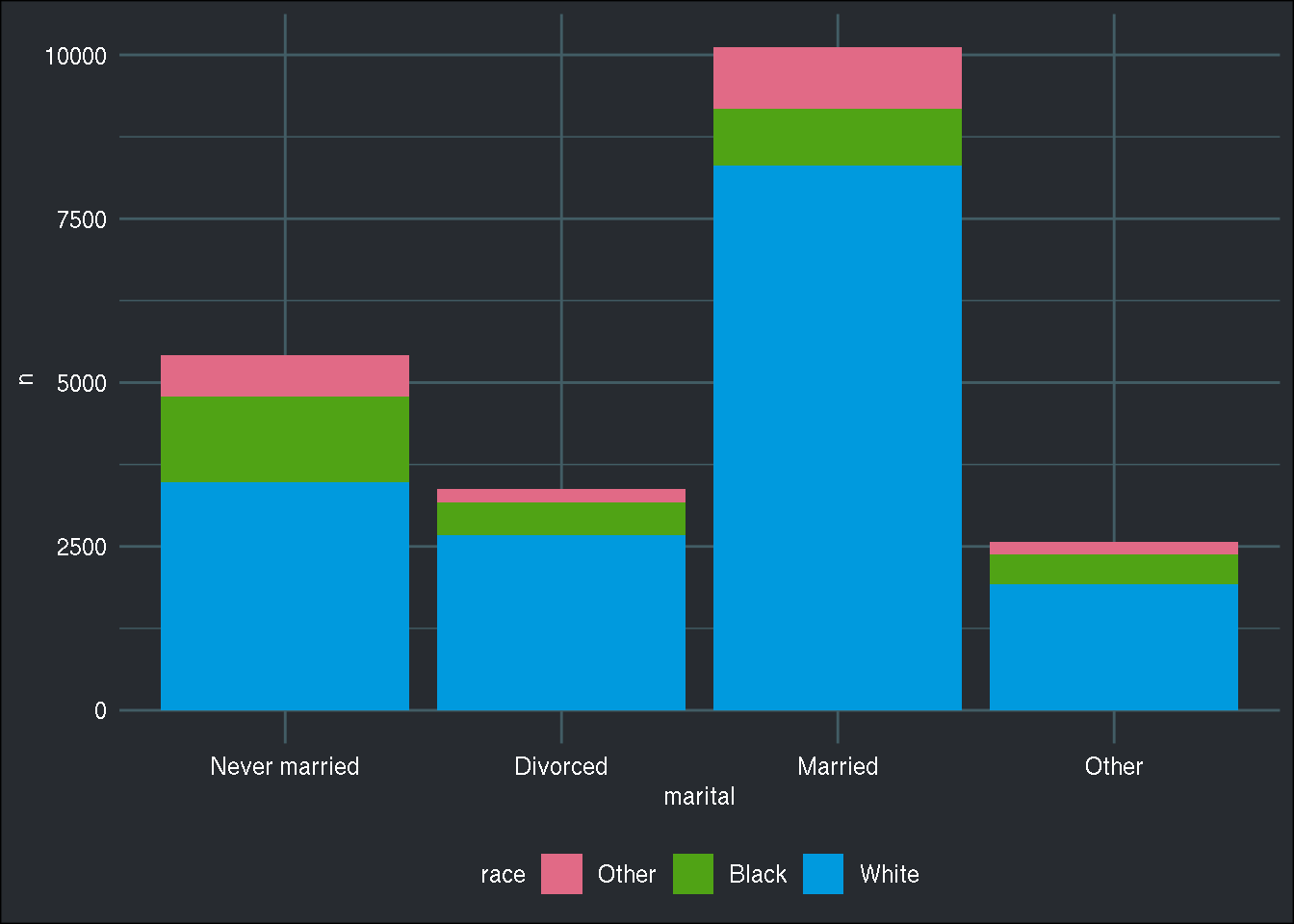Select the 'Other' x-axis category label
Viewport: 1294px width, 924px height.
(1114, 766)
